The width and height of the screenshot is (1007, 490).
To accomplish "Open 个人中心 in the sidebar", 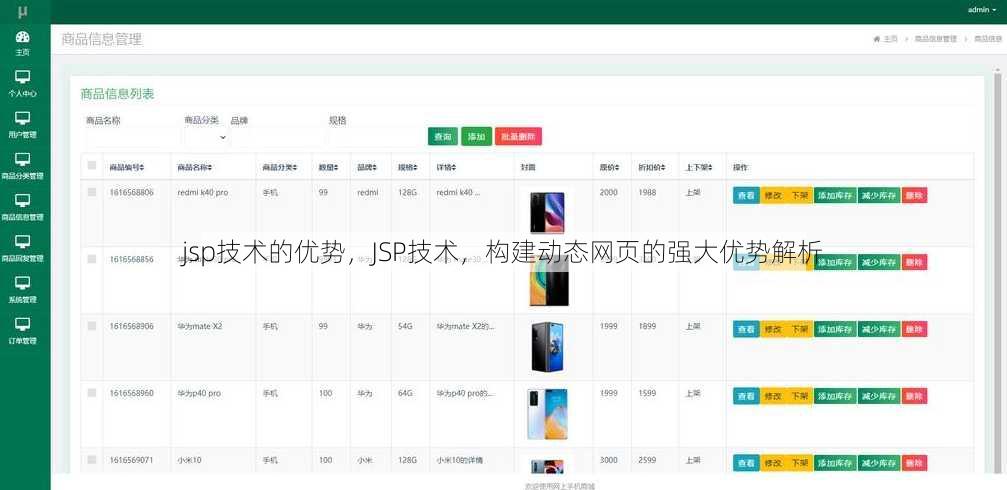I will pos(22,84).
